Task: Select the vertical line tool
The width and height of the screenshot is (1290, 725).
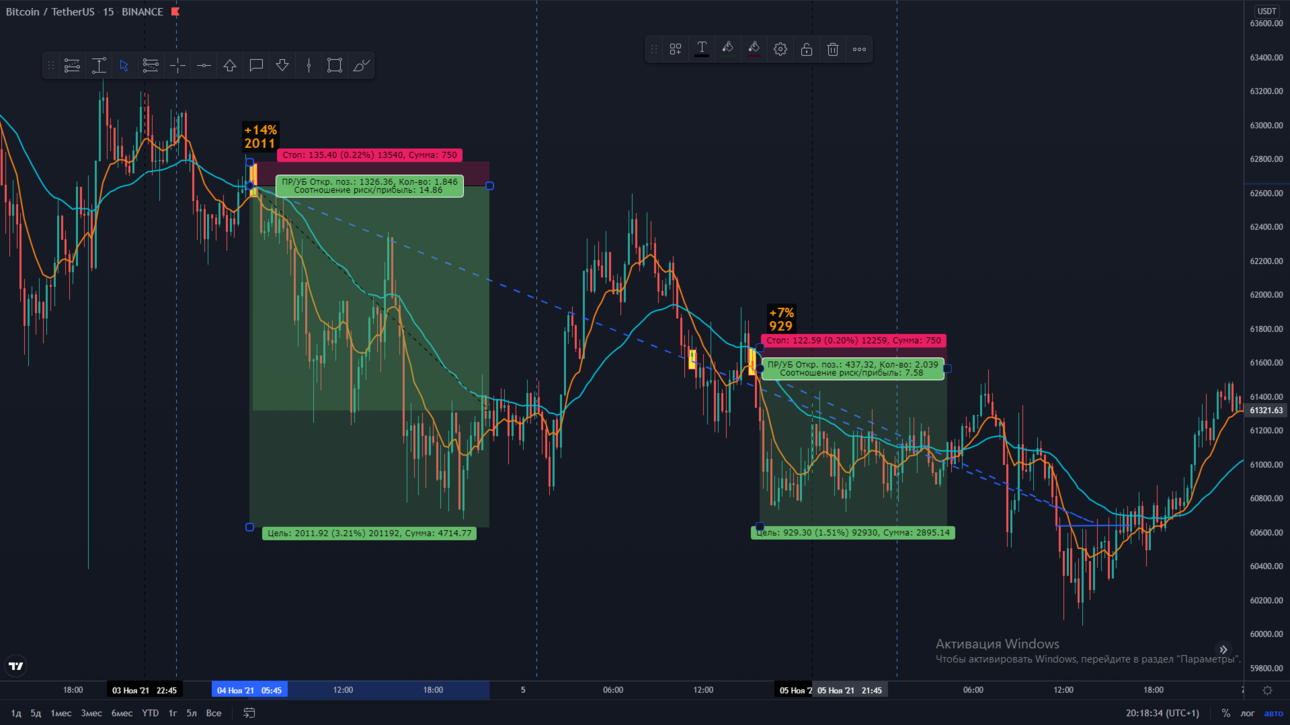Action: coord(308,66)
